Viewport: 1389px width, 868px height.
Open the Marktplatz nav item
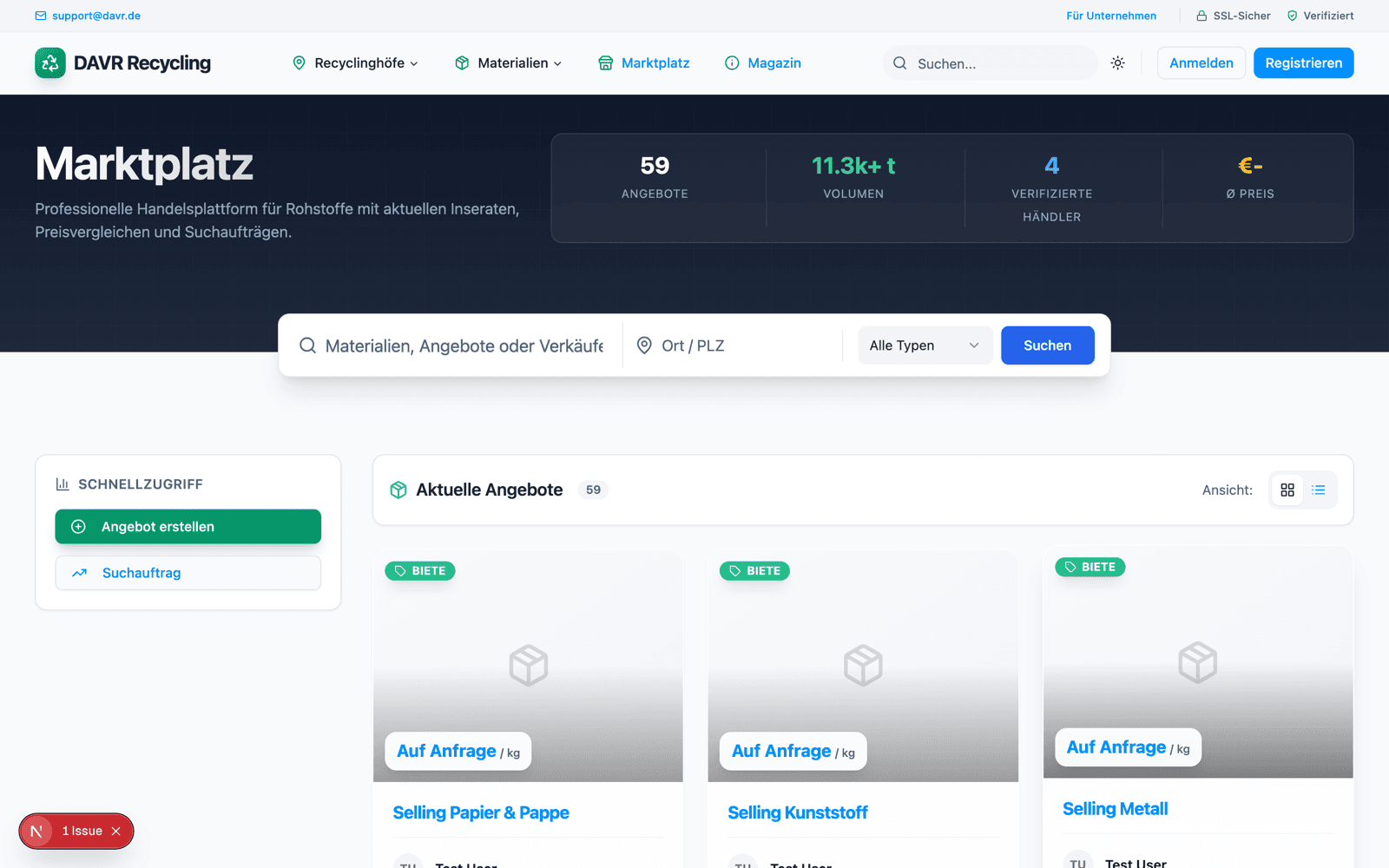pos(644,62)
